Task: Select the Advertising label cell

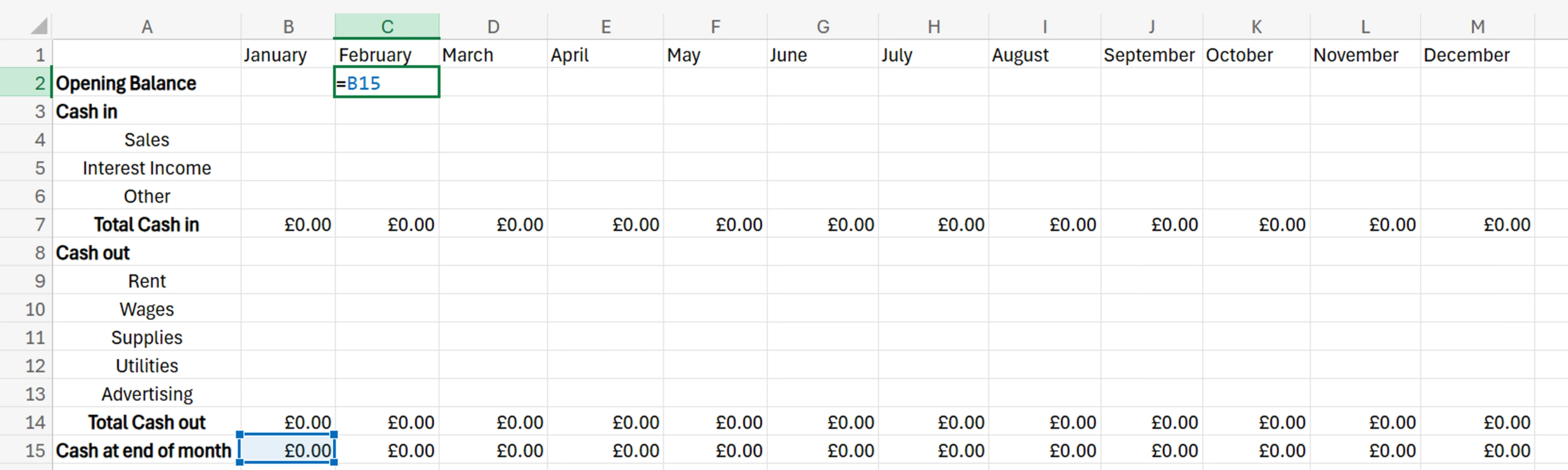Action: 147,393
